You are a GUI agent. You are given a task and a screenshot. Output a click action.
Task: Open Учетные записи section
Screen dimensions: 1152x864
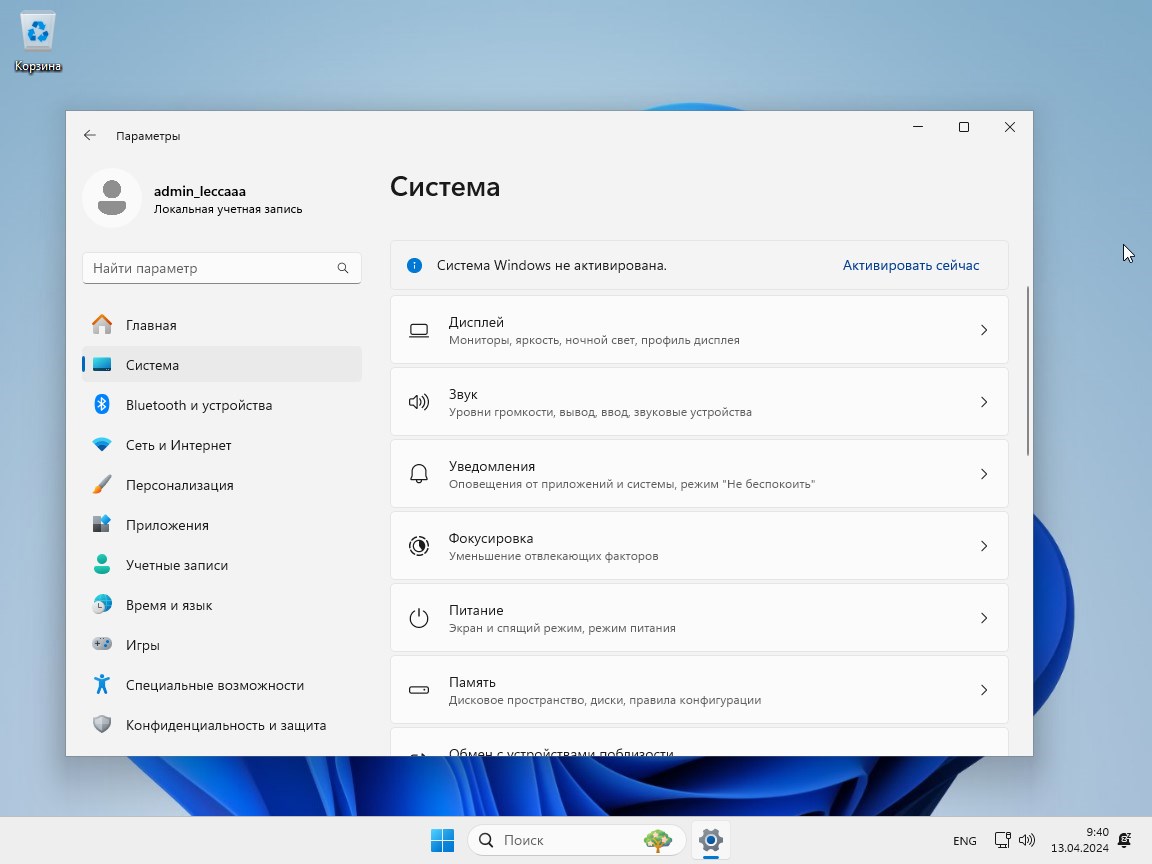pos(222,565)
